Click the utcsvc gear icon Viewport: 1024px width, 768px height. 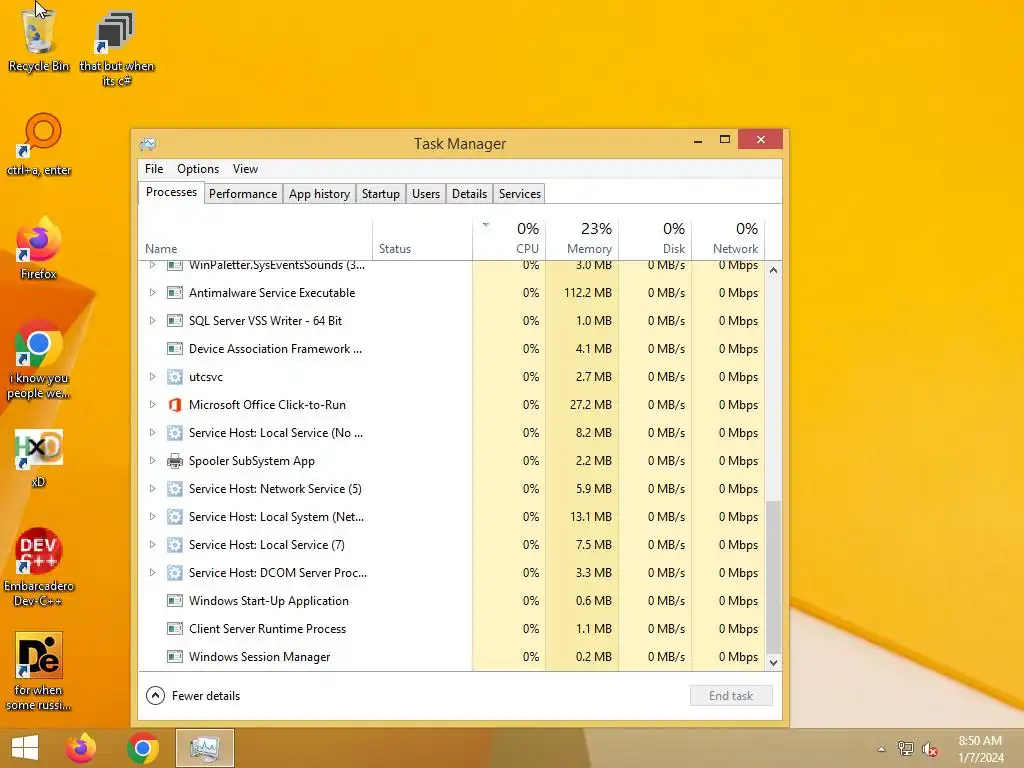[x=174, y=377]
